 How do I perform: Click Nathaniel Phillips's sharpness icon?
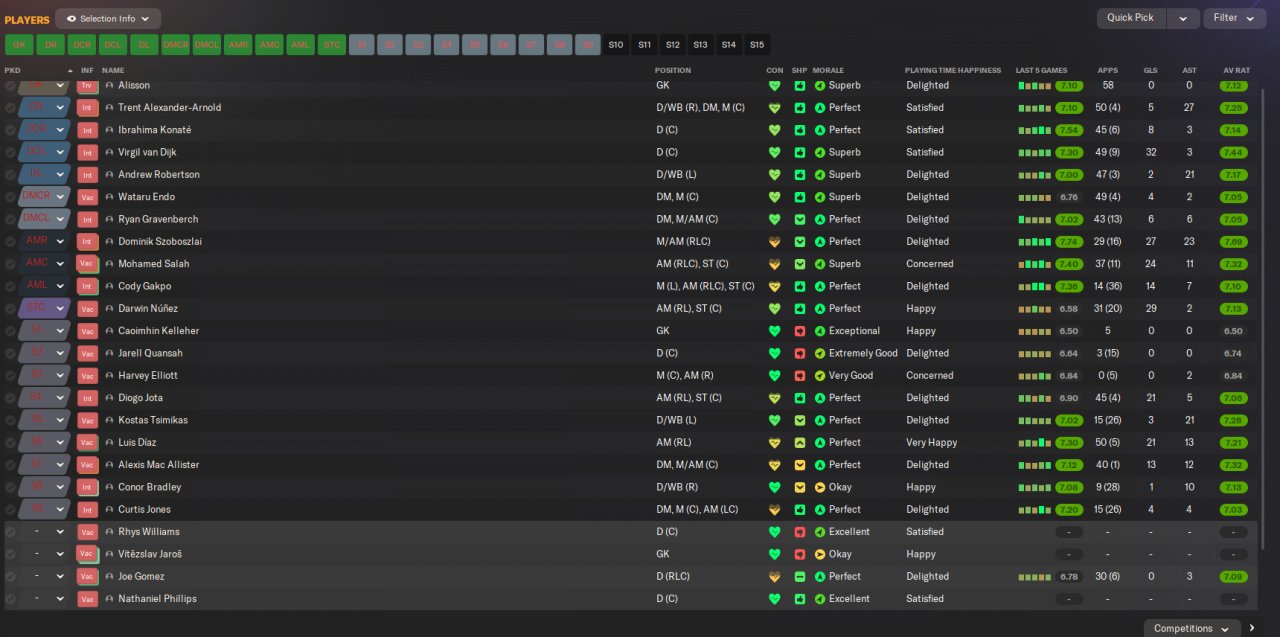799,599
